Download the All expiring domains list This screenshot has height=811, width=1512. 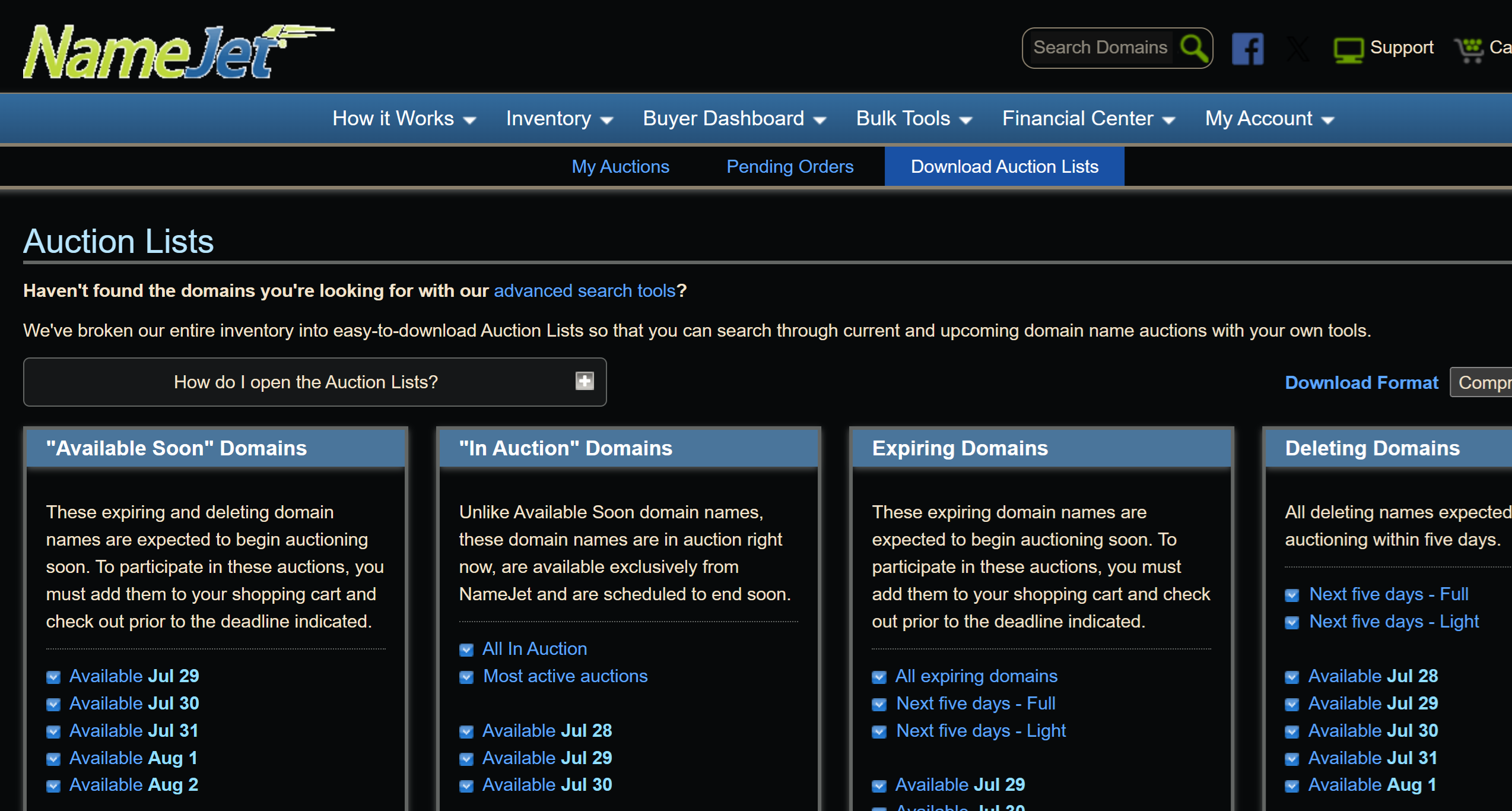(x=976, y=676)
